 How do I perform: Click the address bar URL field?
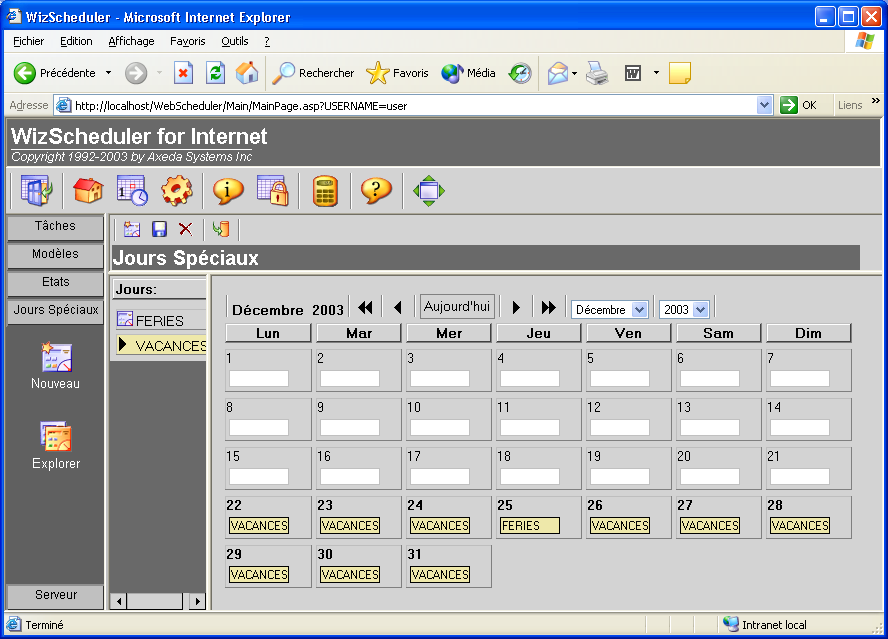415,105
